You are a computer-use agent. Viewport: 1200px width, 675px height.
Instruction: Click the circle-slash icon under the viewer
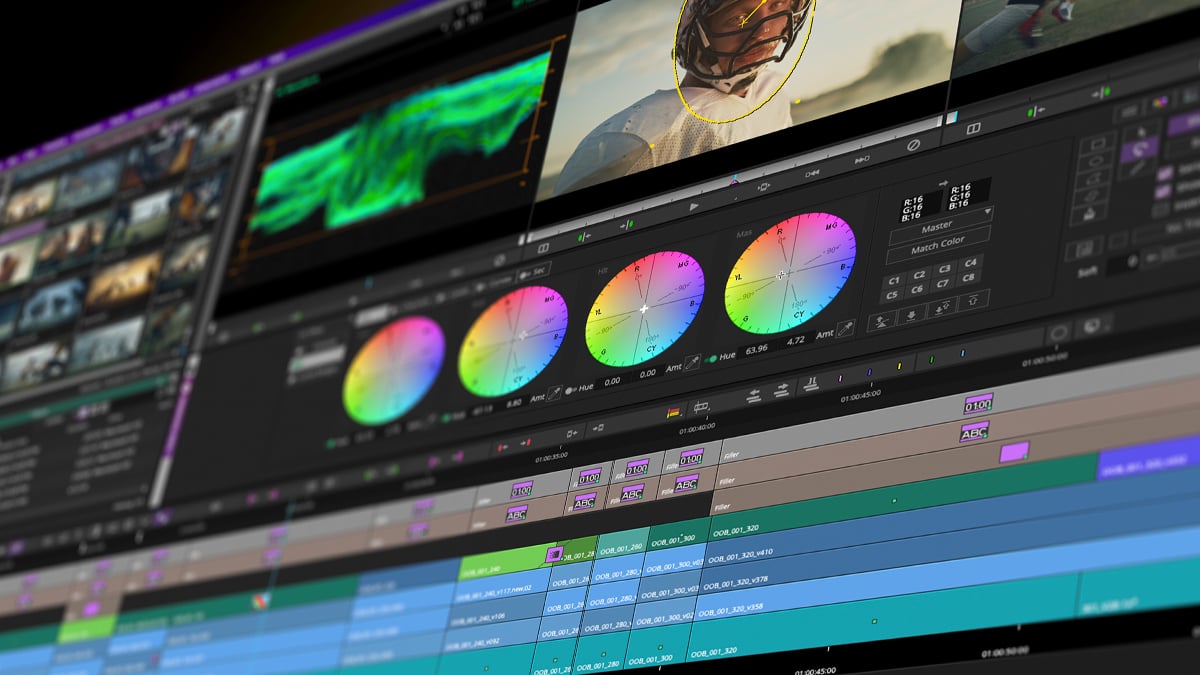coord(914,145)
